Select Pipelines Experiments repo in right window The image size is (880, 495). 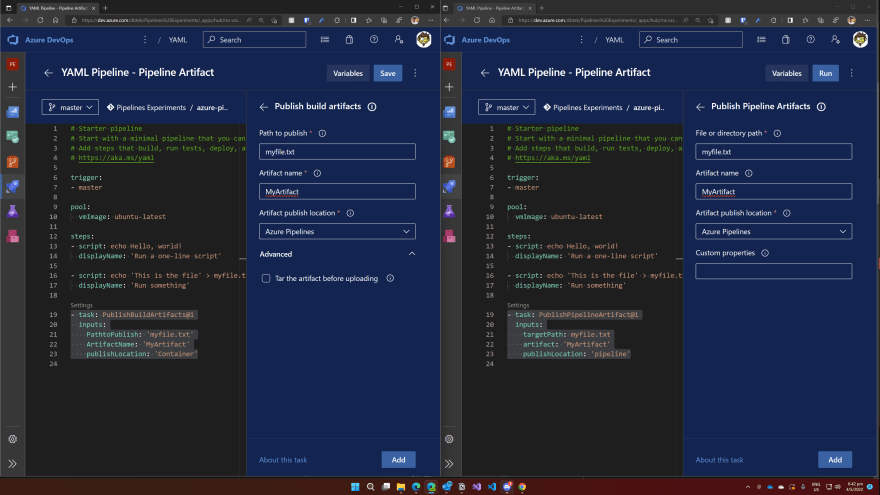pyautogui.click(x=583, y=107)
